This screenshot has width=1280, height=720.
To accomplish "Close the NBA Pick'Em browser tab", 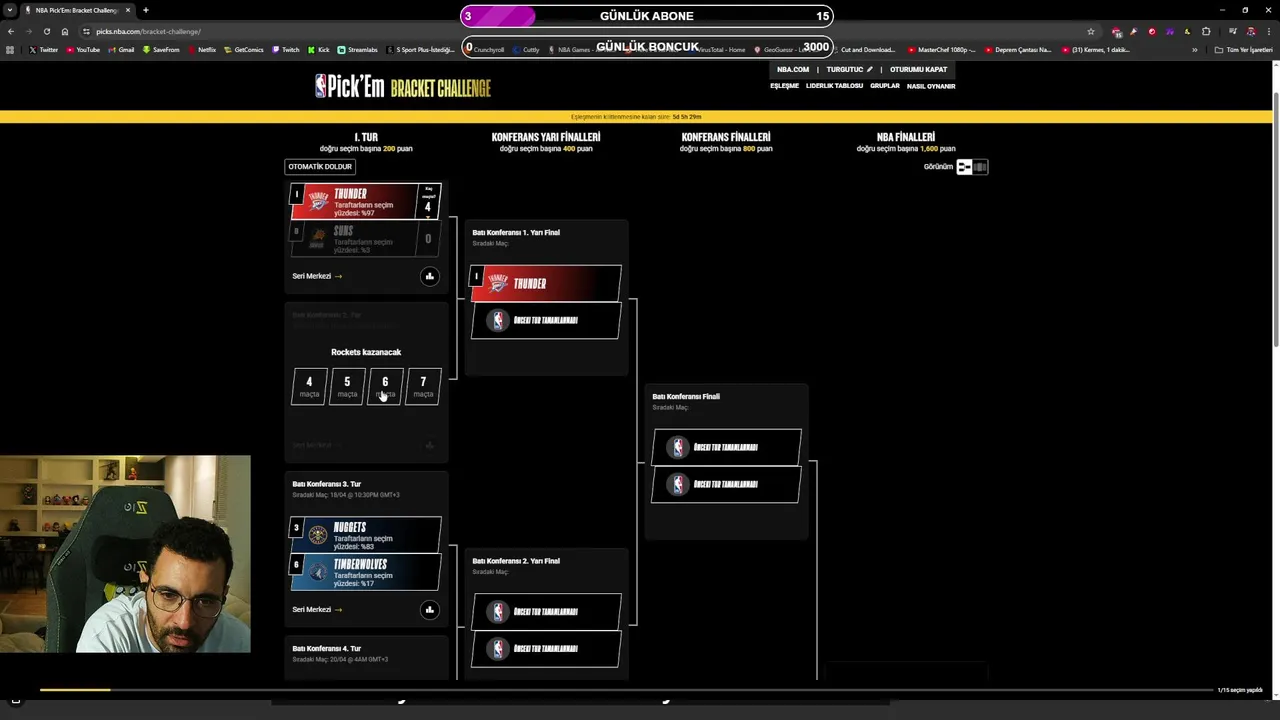I will 128,10.
